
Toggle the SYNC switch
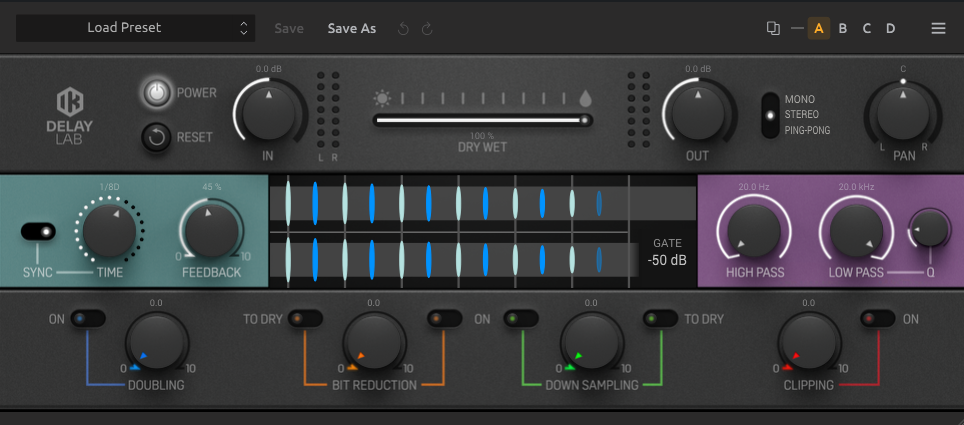[x=38, y=232]
